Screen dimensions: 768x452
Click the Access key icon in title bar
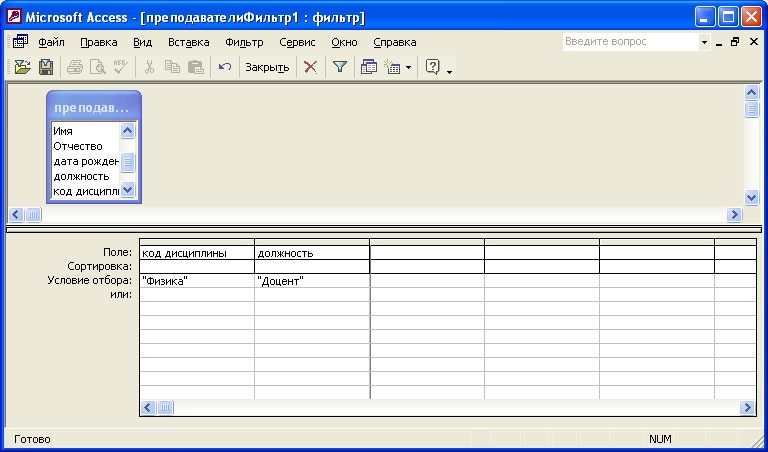click(x=14, y=17)
